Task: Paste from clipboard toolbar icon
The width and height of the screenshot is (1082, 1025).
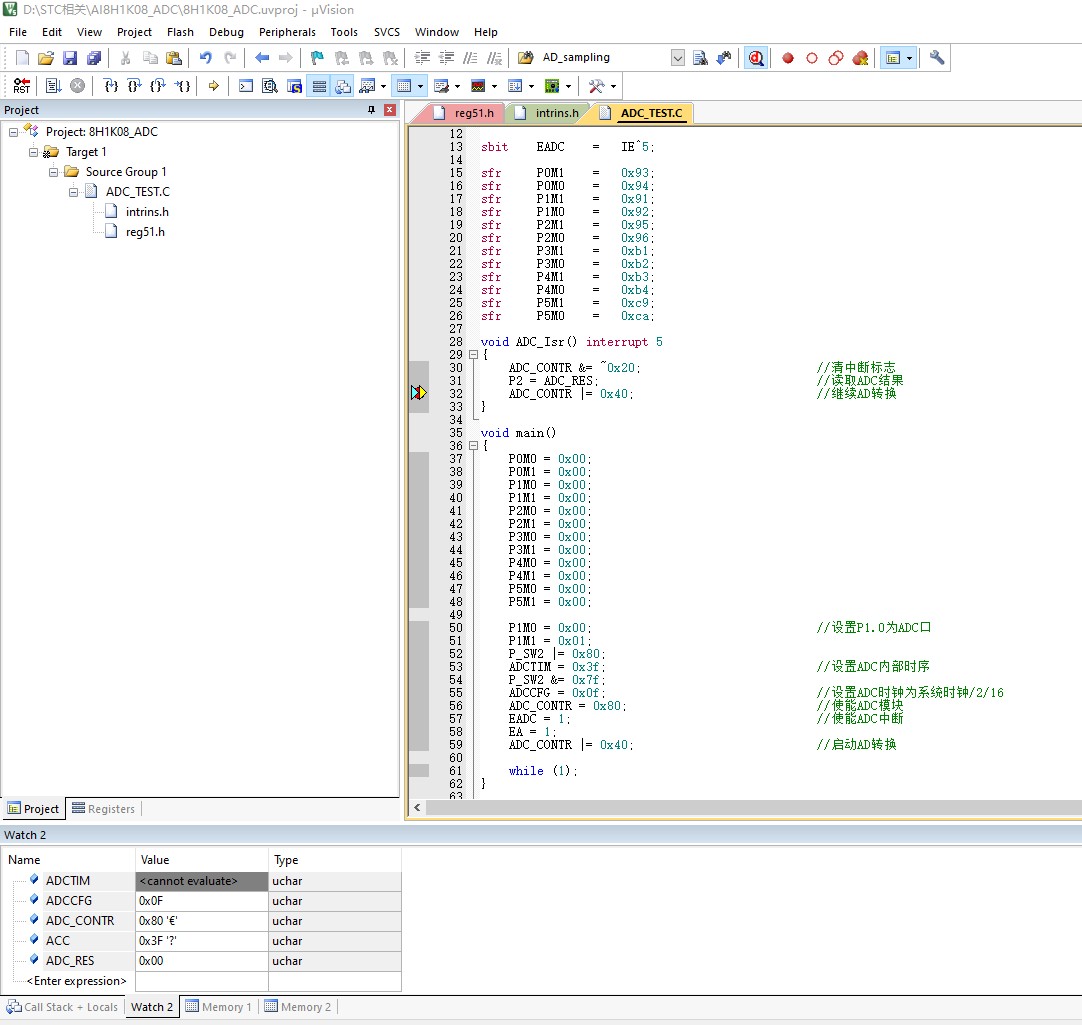Action: [x=174, y=58]
